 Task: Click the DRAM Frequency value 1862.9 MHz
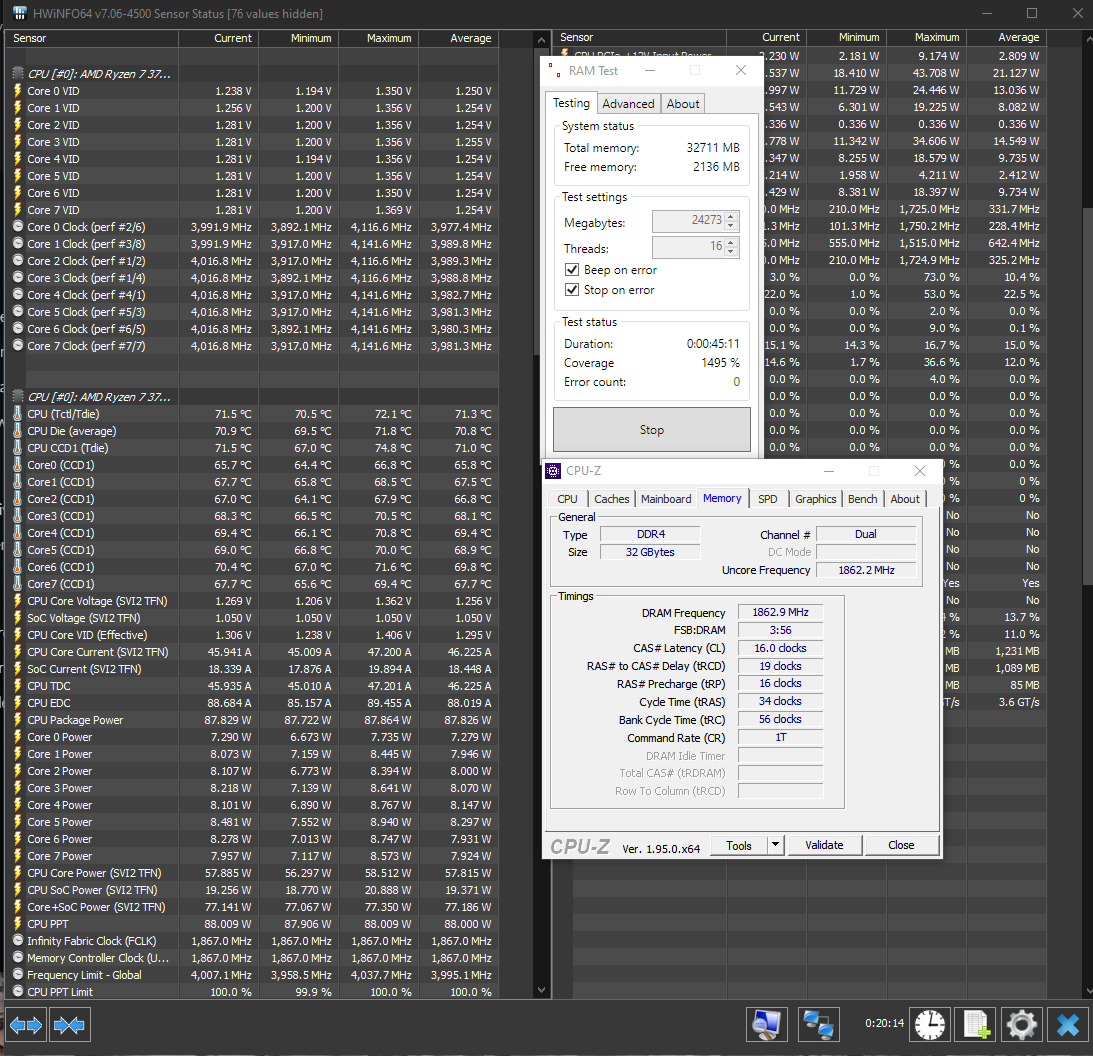pos(780,613)
